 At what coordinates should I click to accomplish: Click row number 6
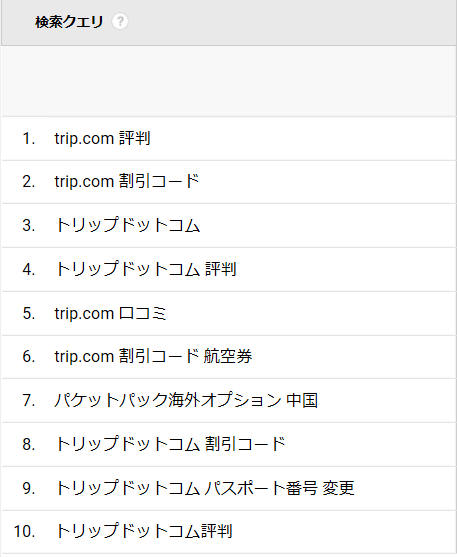28,357
